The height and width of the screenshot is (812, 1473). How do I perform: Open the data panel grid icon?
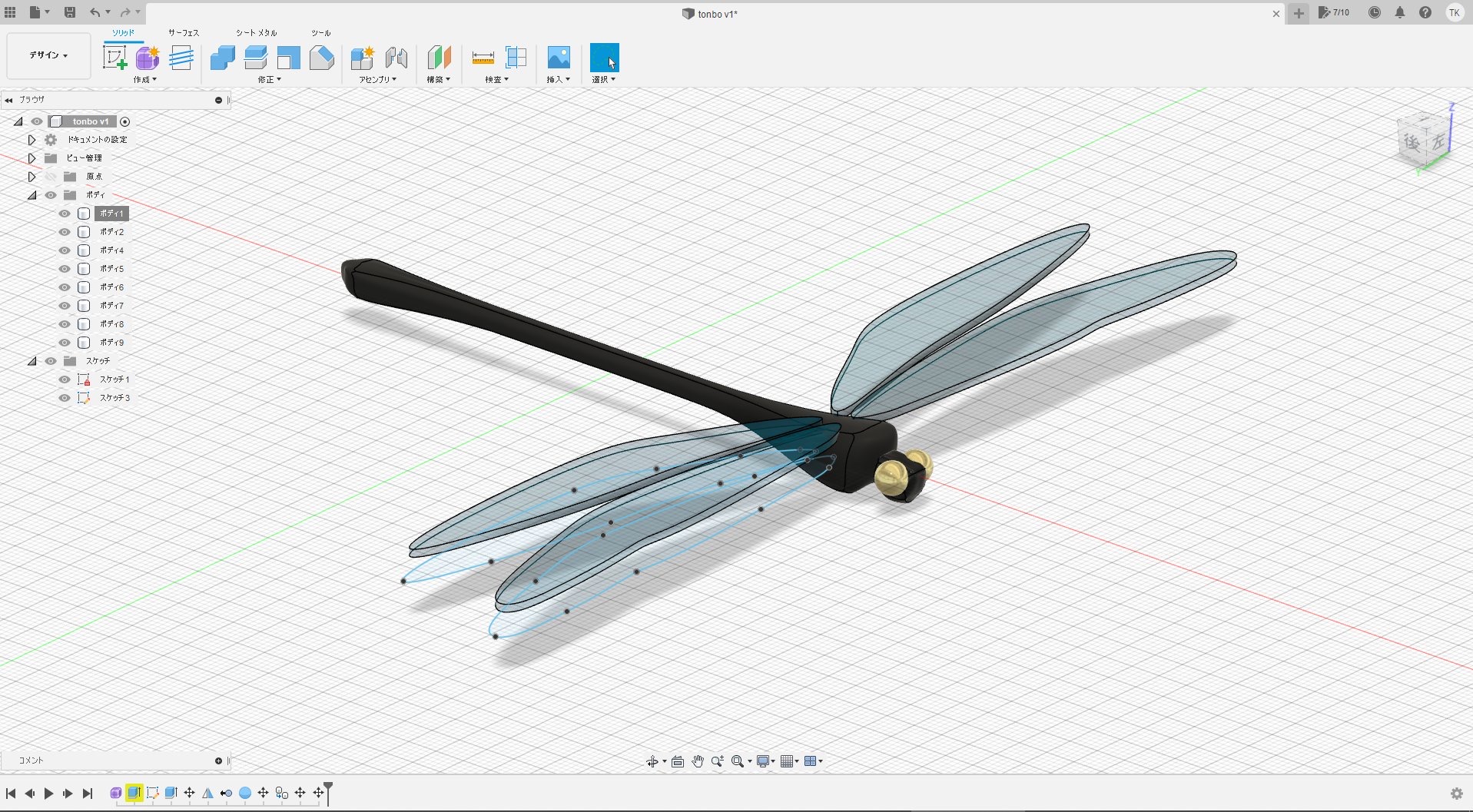(x=11, y=12)
